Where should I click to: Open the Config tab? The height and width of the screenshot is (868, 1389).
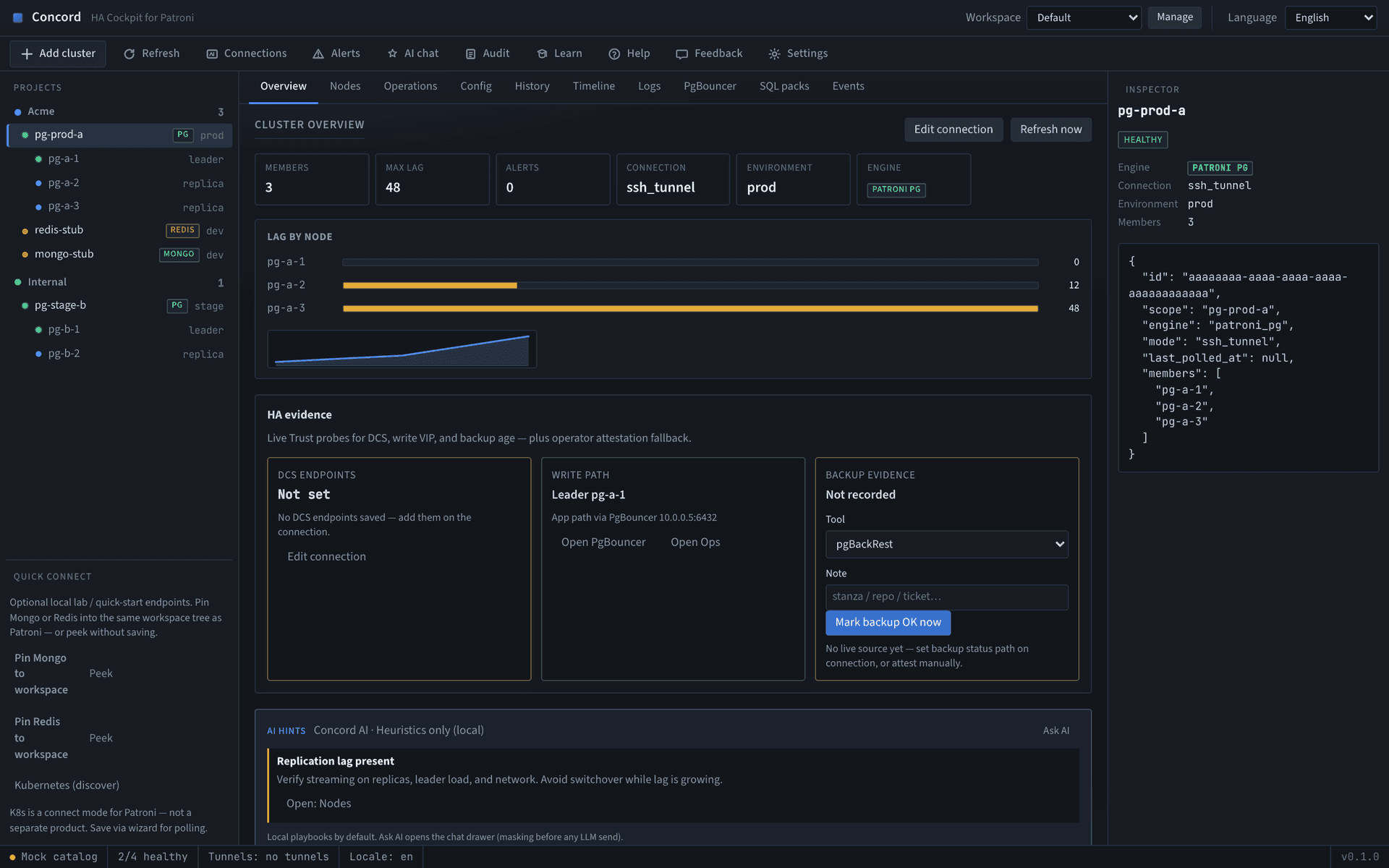(x=476, y=86)
